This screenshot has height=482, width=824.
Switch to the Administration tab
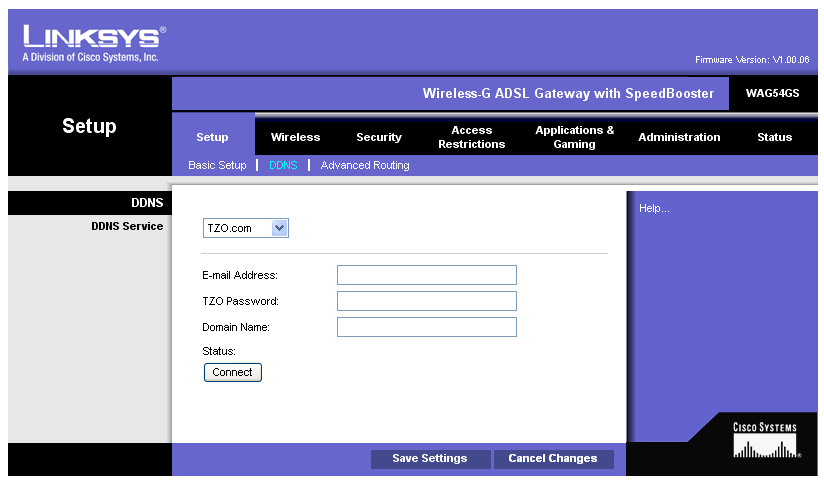click(679, 137)
